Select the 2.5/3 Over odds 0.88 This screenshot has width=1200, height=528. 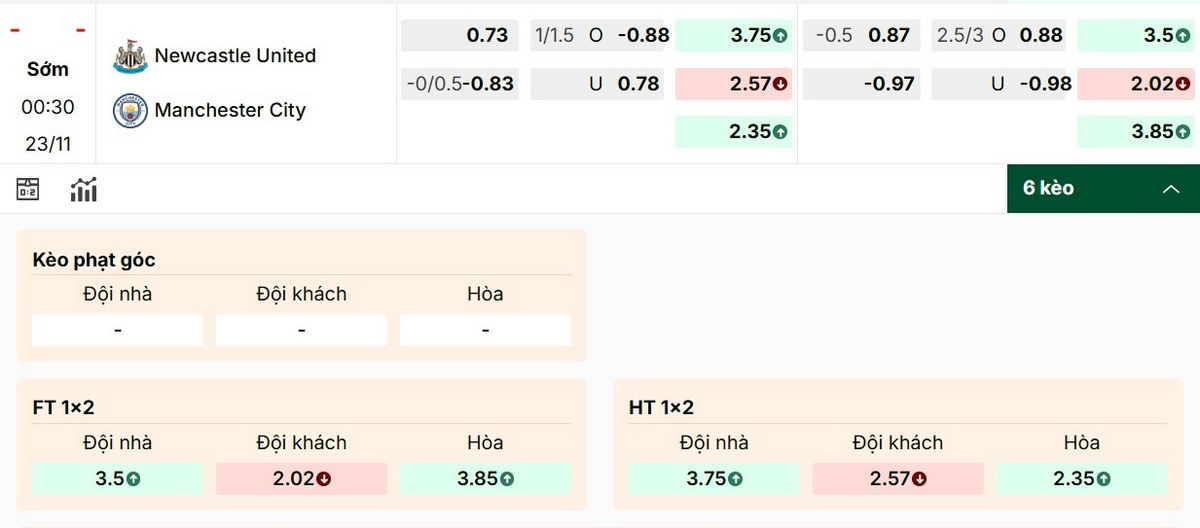[x=998, y=36]
